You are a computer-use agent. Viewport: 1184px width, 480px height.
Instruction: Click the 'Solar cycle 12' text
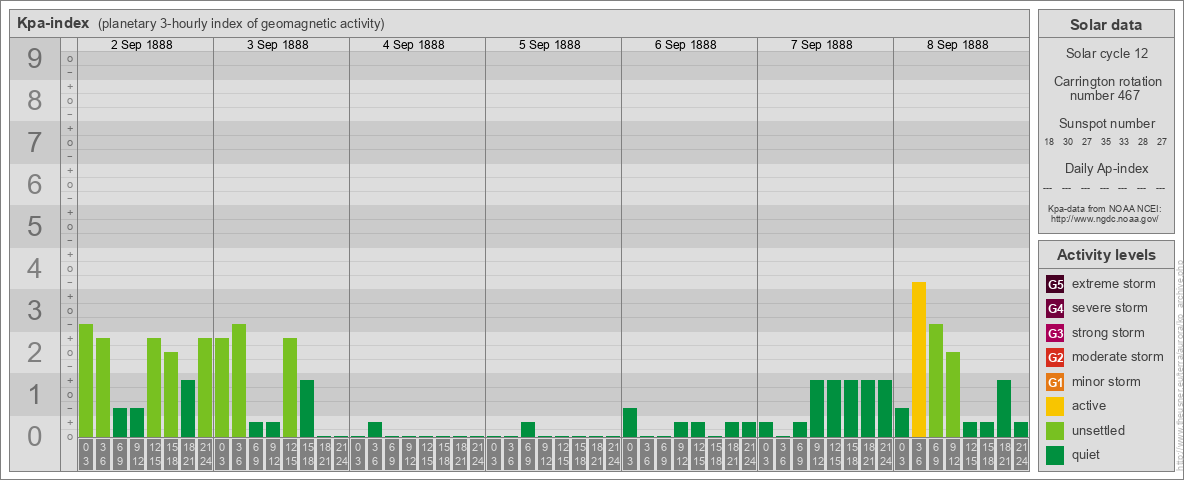point(1106,54)
